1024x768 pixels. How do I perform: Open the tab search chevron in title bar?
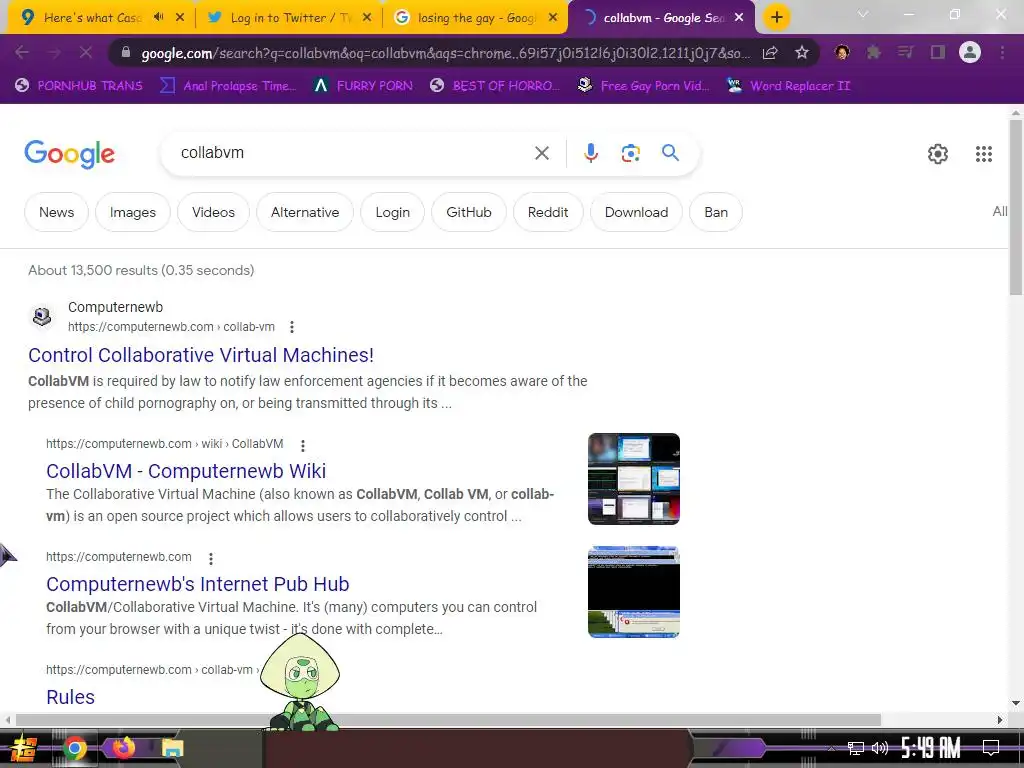click(863, 14)
